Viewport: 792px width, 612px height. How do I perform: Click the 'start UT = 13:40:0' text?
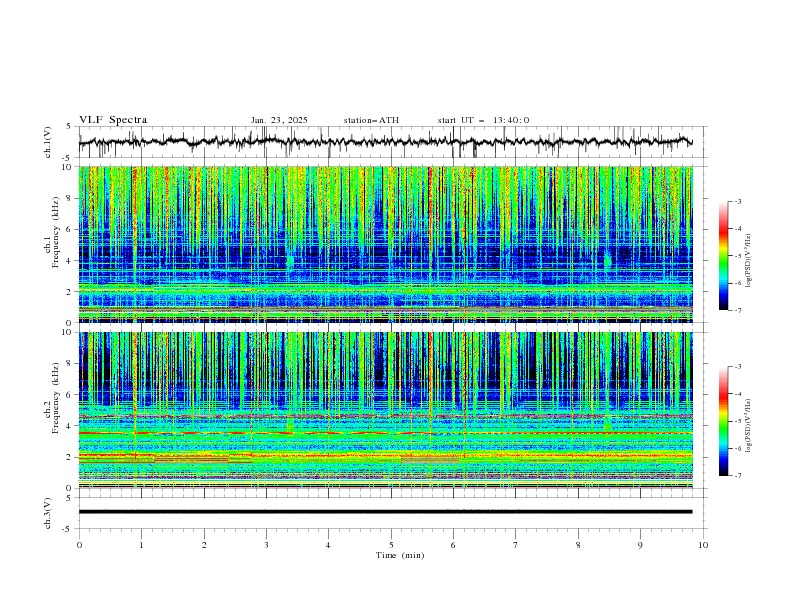tap(483, 120)
